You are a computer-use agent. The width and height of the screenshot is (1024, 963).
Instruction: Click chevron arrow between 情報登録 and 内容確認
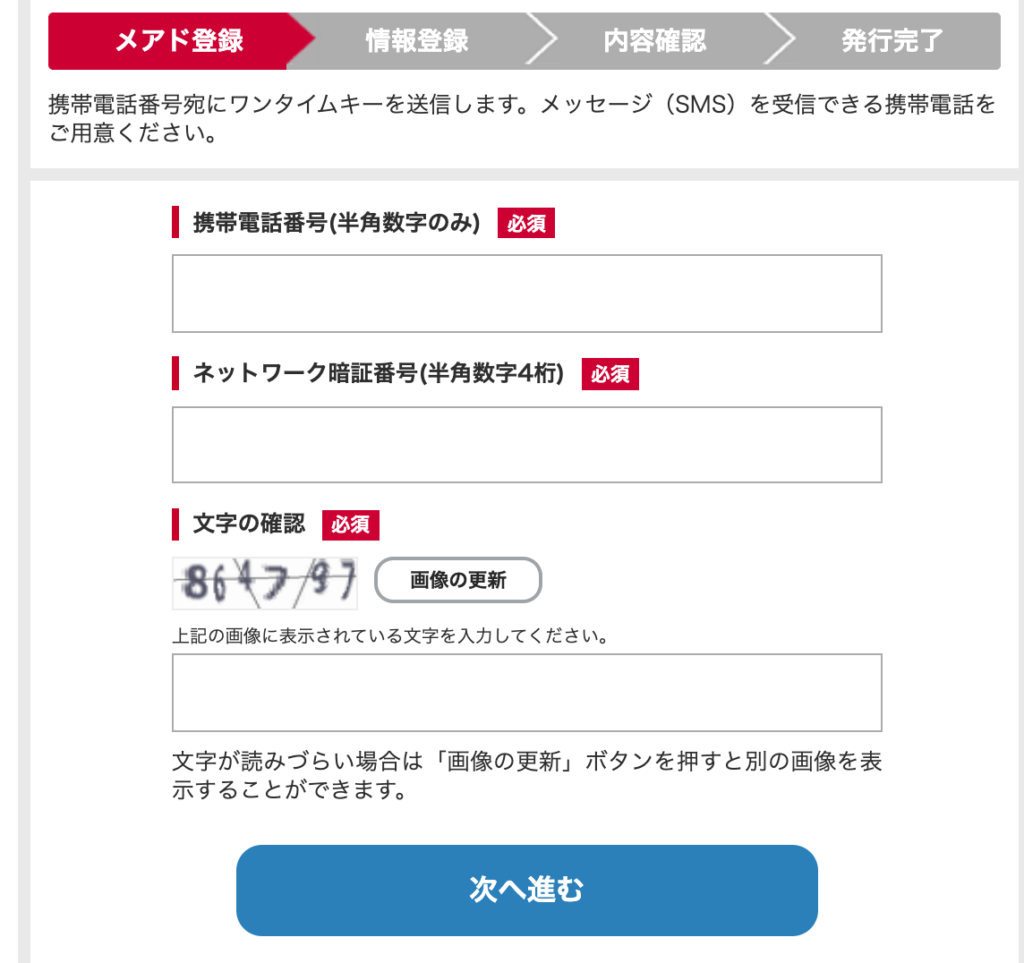coord(542,40)
